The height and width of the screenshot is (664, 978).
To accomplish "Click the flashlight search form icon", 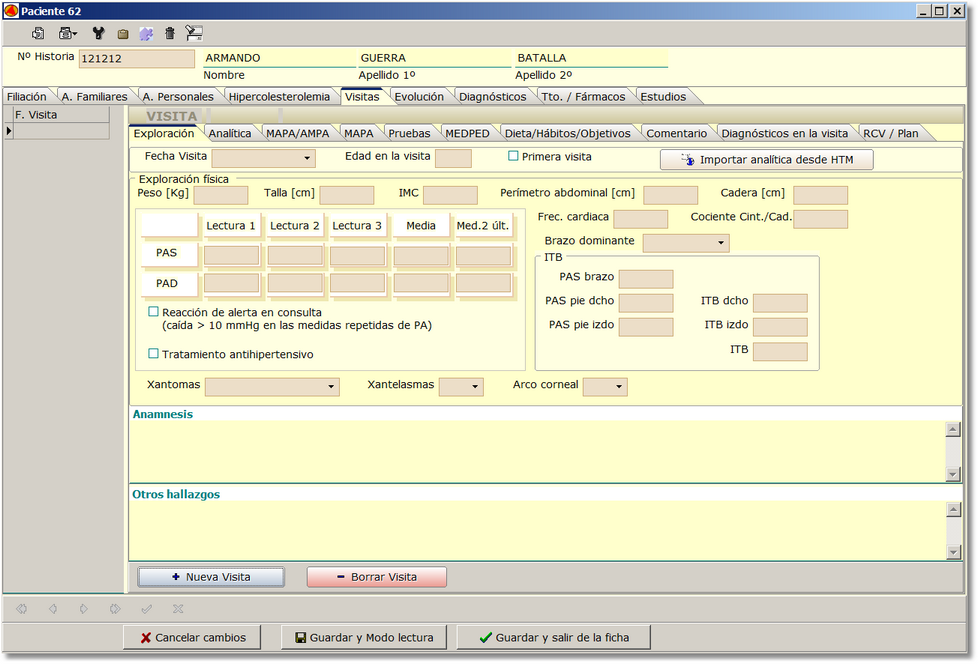I will coord(194,33).
